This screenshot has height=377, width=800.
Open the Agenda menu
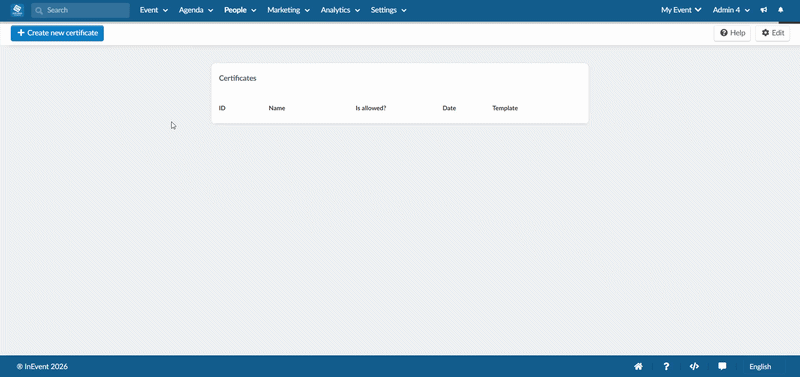pos(196,10)
